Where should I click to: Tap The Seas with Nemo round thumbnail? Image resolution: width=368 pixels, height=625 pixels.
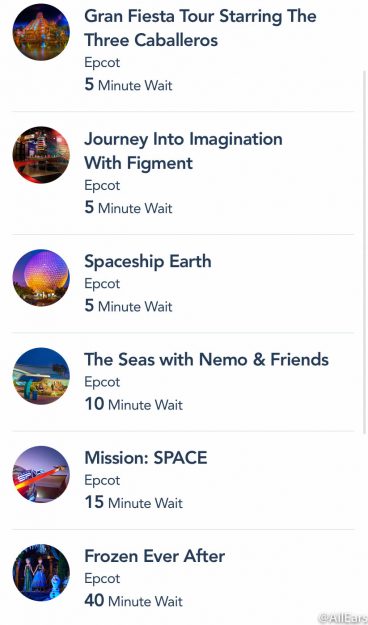pos(41,376)
